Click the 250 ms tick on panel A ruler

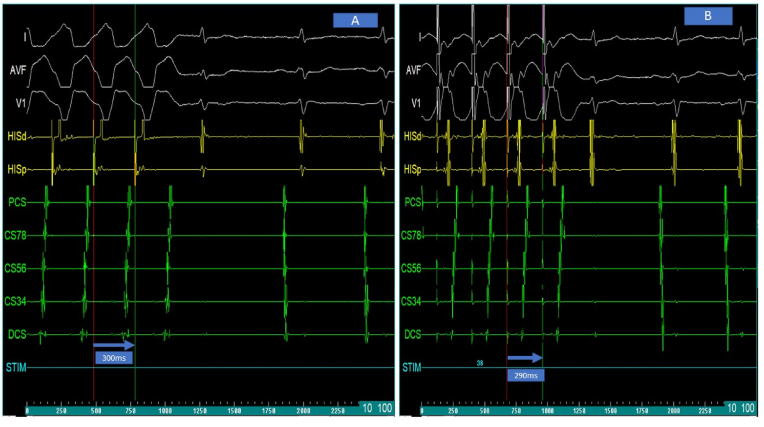[61, 411]
